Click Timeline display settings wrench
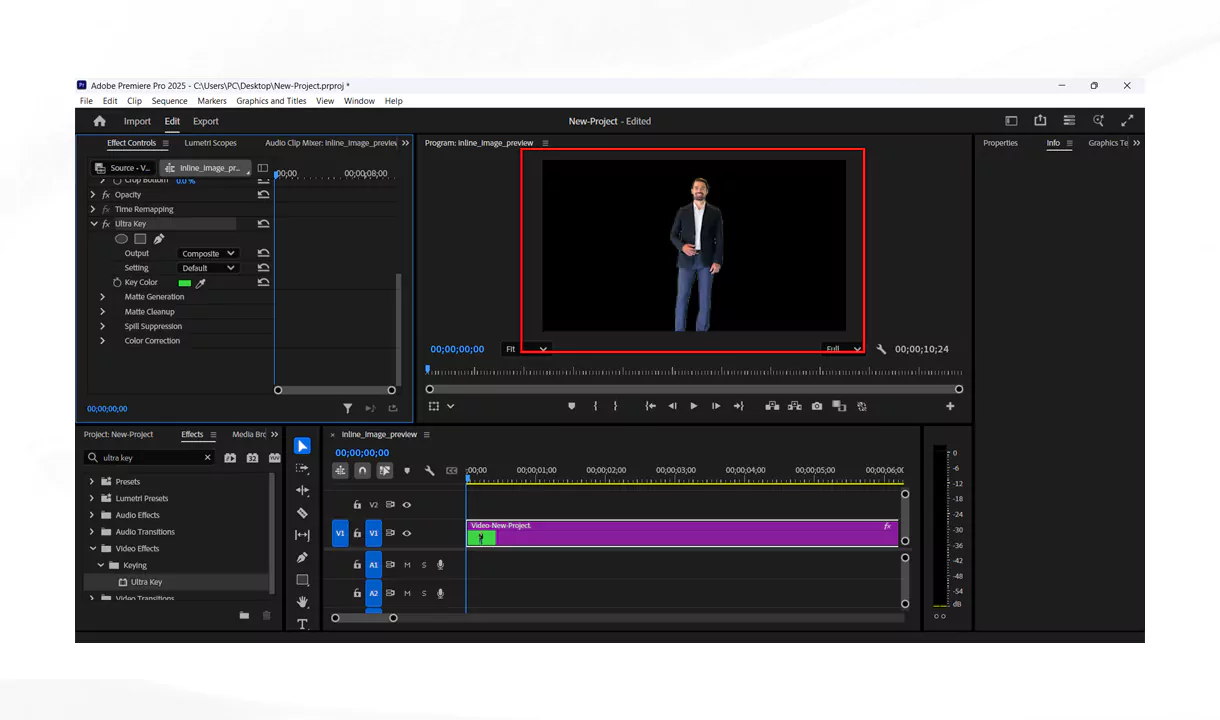 click(x=429, y=470)
